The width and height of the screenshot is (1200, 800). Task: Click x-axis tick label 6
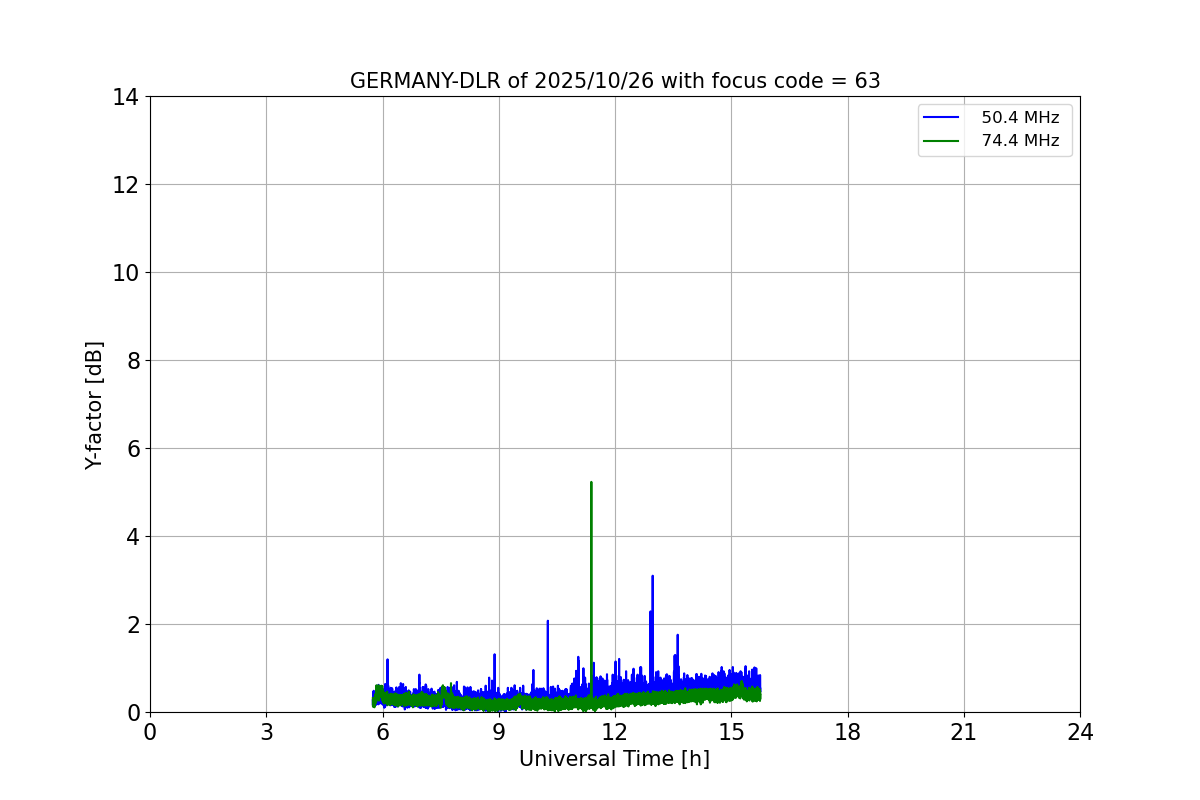(x=383, y=733)
